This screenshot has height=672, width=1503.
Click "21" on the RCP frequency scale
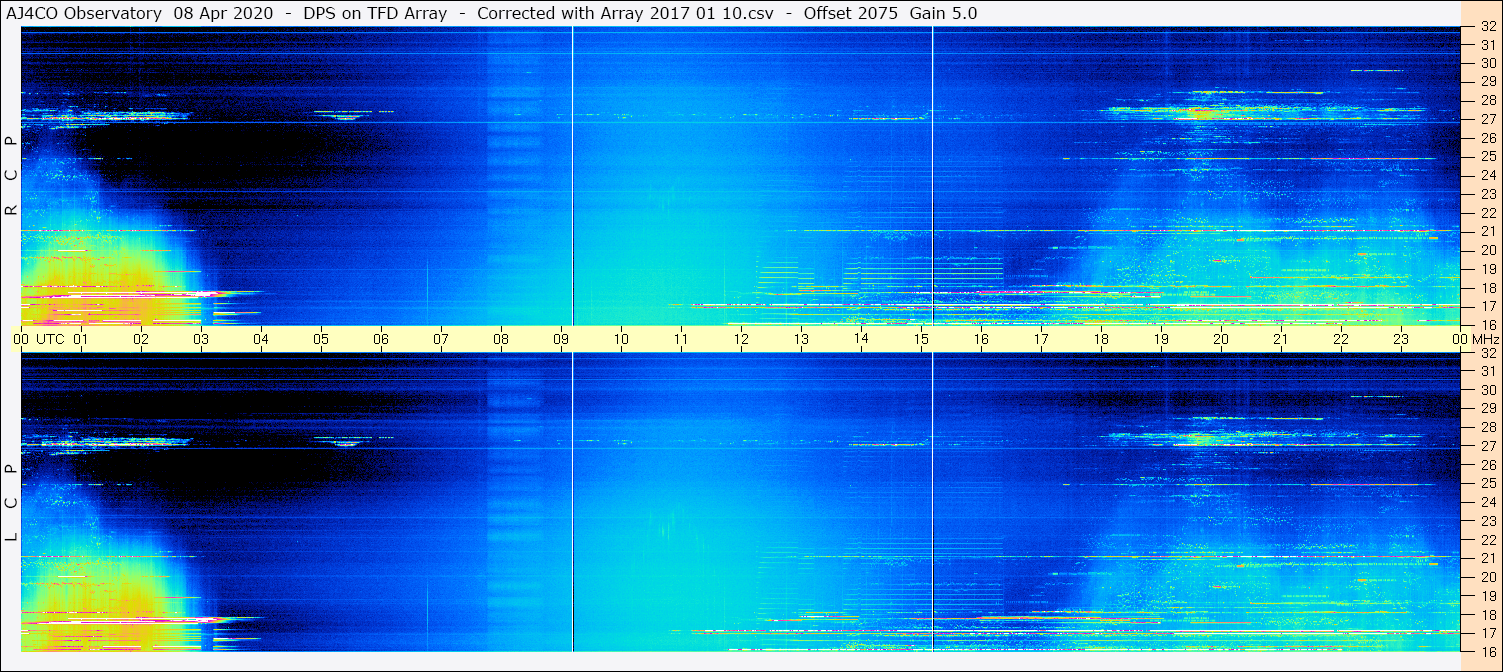[x=1488, y=231]
